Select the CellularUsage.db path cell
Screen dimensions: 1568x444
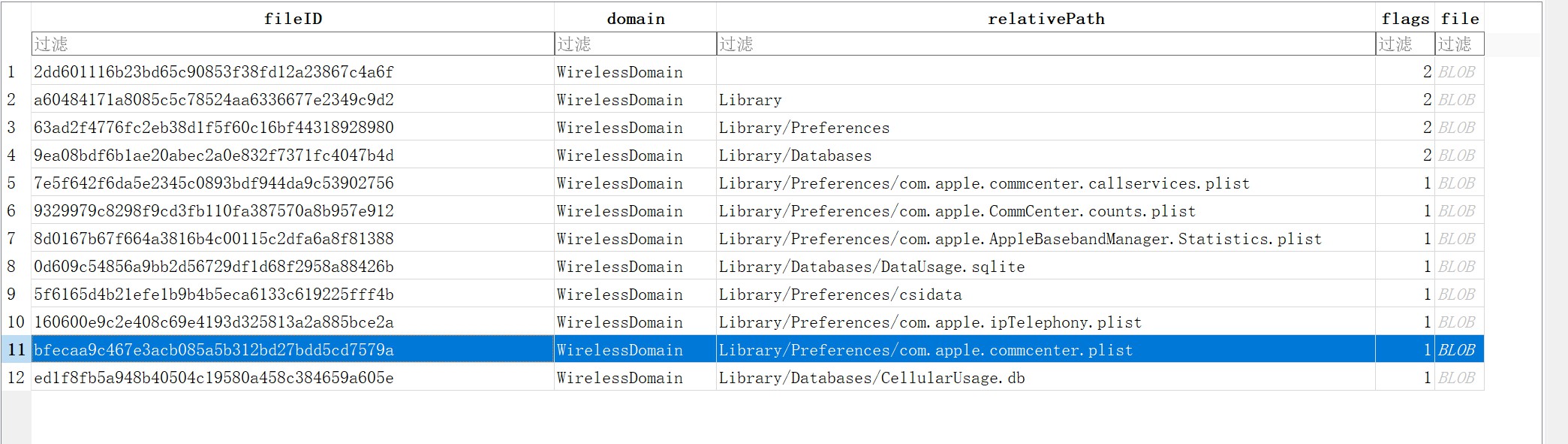871,378
